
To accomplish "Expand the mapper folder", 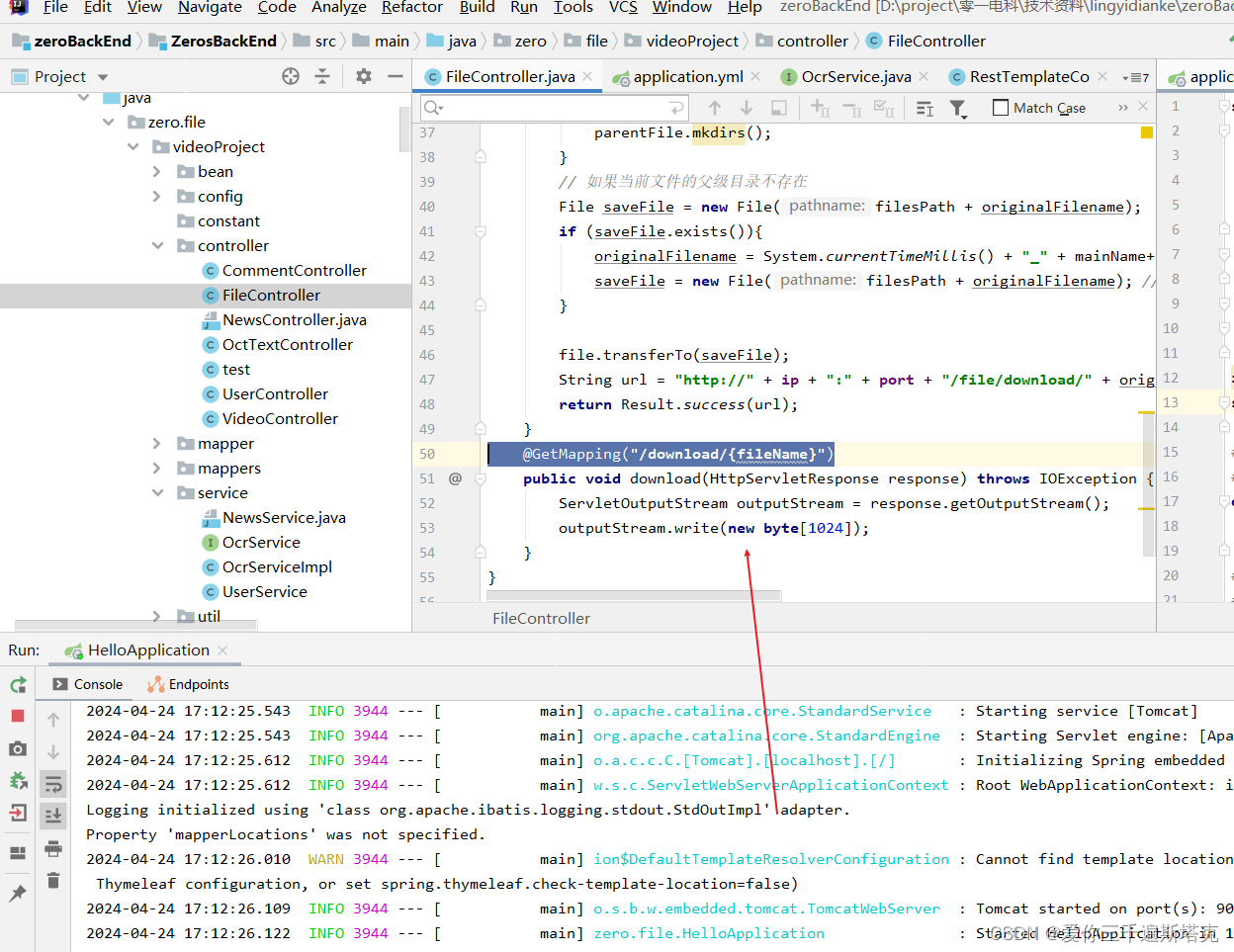I will tap(156, 443).
